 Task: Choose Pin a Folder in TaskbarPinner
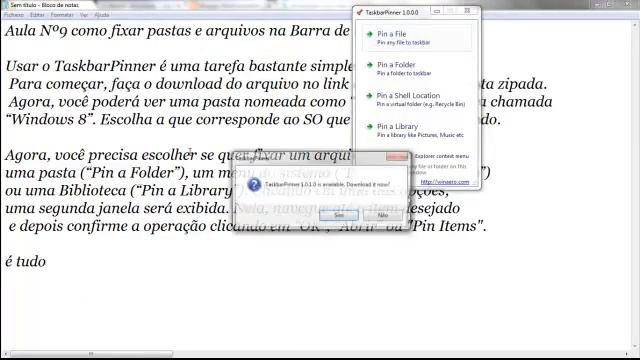(x=417, y=69)
